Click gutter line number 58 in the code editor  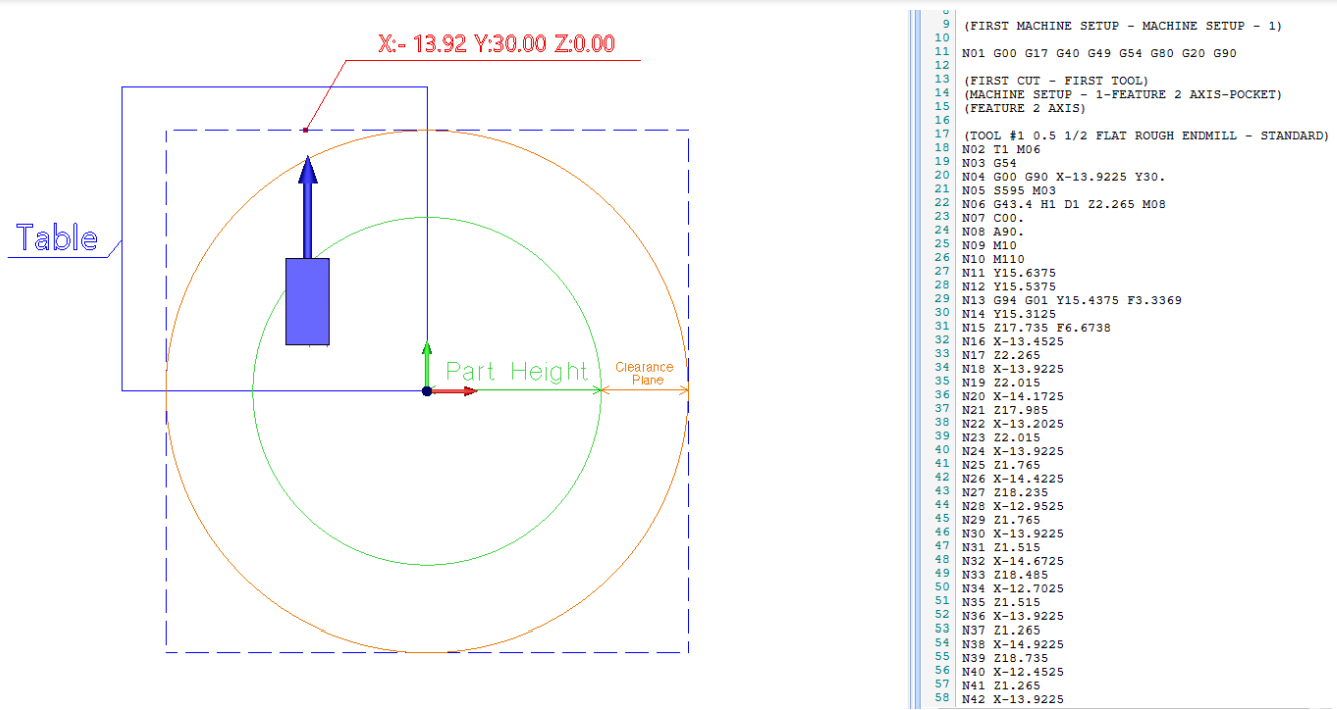[941, 697]
